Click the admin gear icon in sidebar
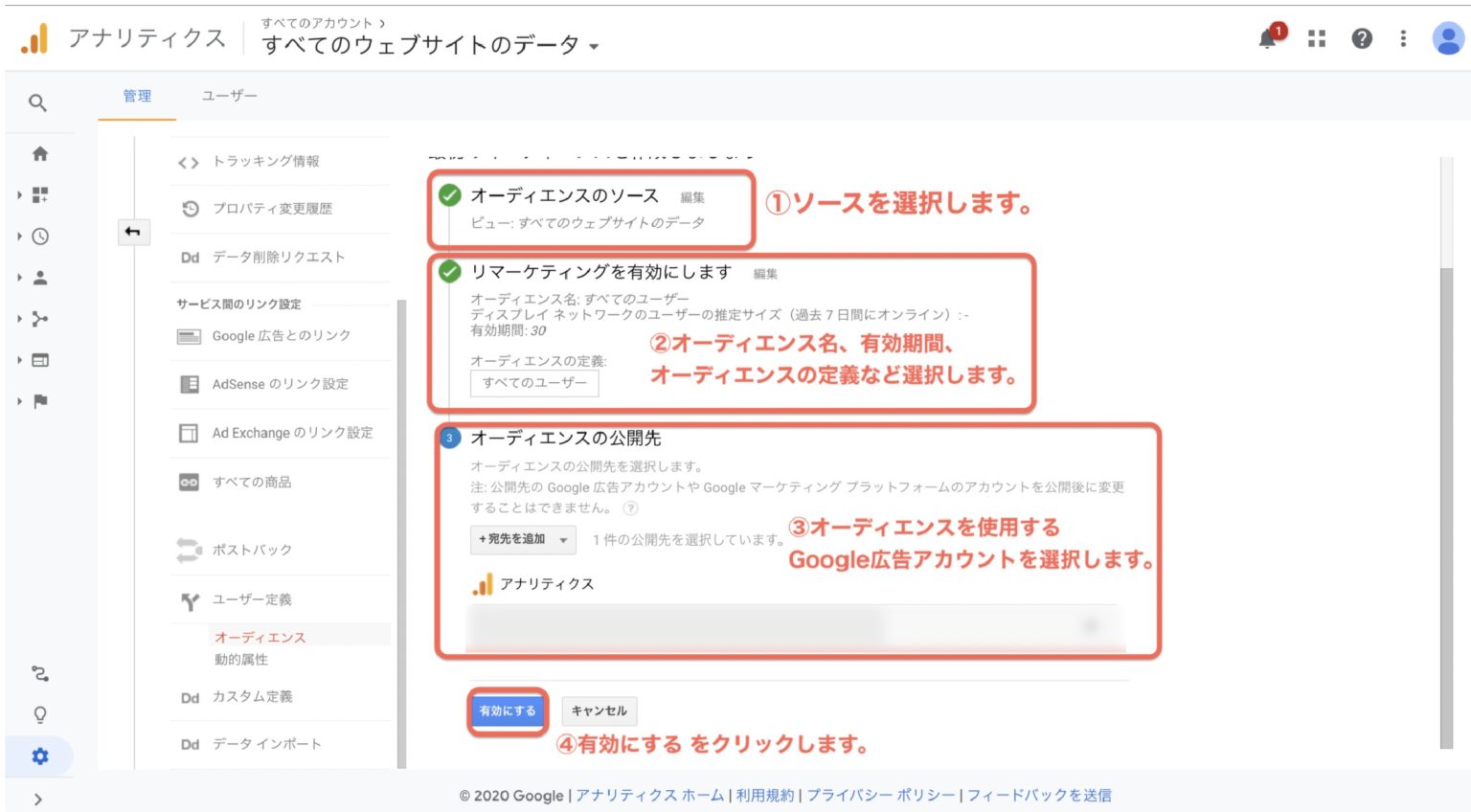The image size is (1471, 812). click(x=40, y=756)
